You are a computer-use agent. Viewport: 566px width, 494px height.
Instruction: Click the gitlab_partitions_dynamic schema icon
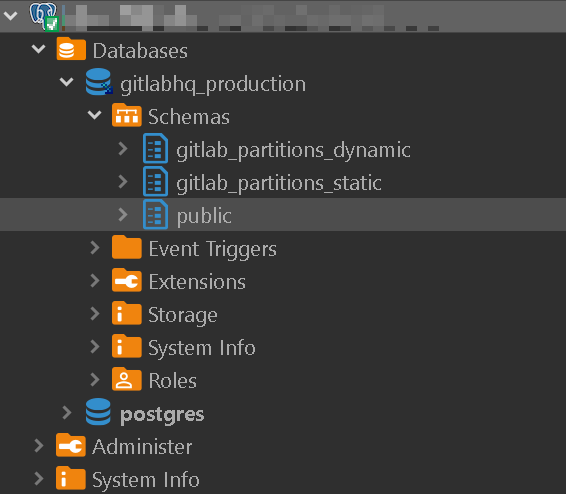coord(155,149)
